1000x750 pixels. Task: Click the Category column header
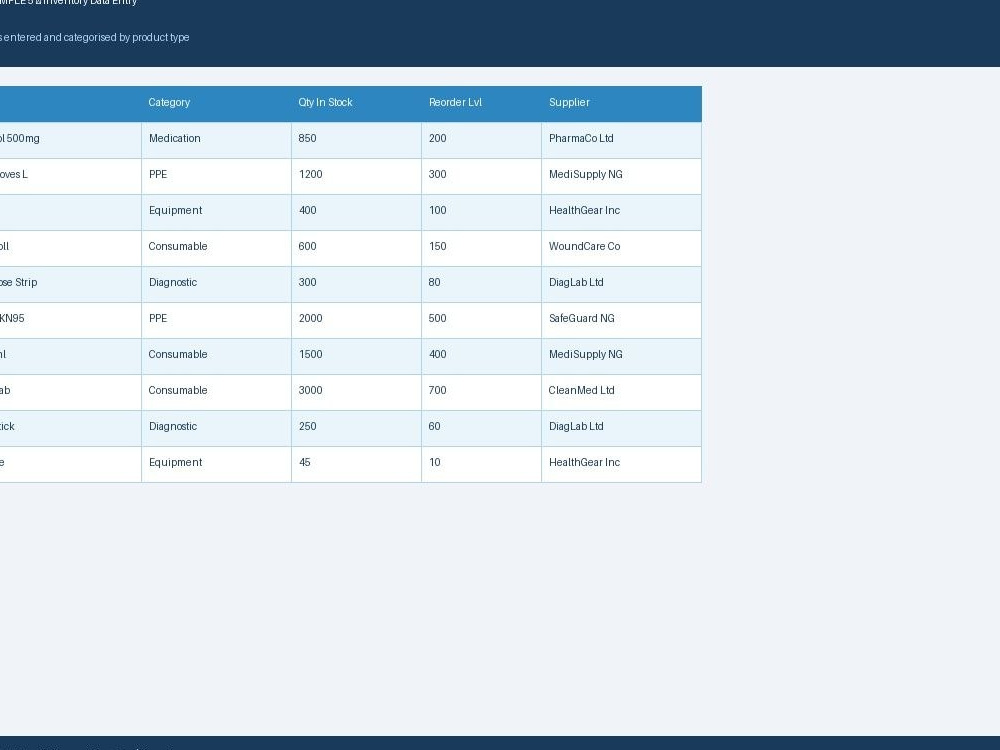pos(216,104)
